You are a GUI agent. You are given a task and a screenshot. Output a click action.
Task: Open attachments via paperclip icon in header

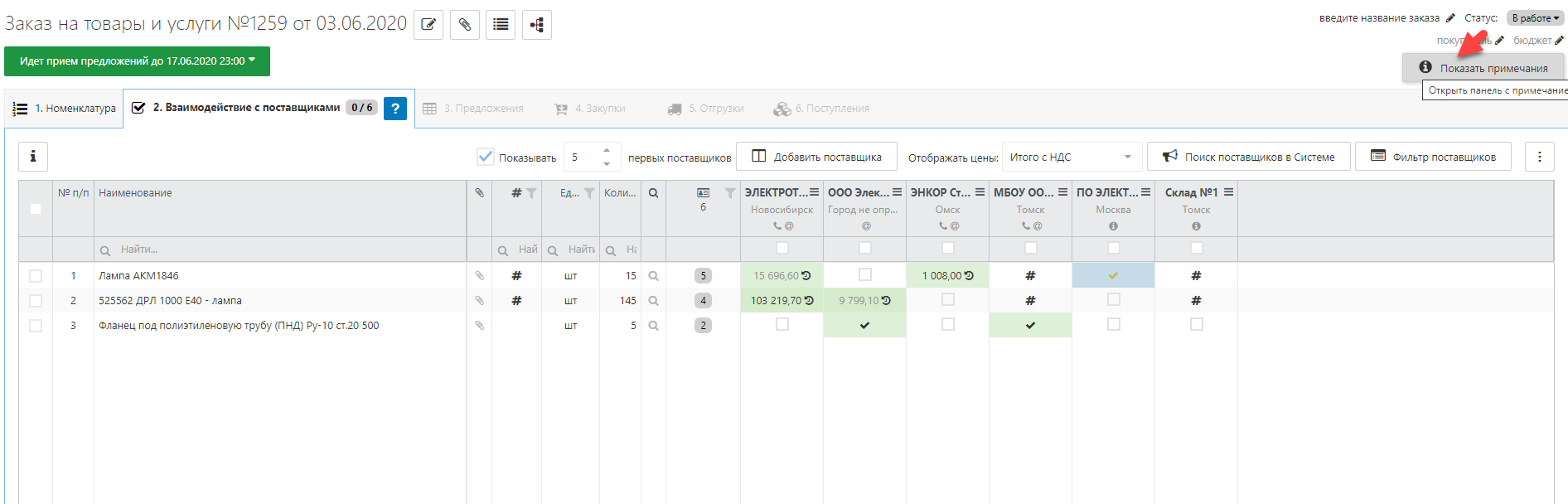[465, 25]
